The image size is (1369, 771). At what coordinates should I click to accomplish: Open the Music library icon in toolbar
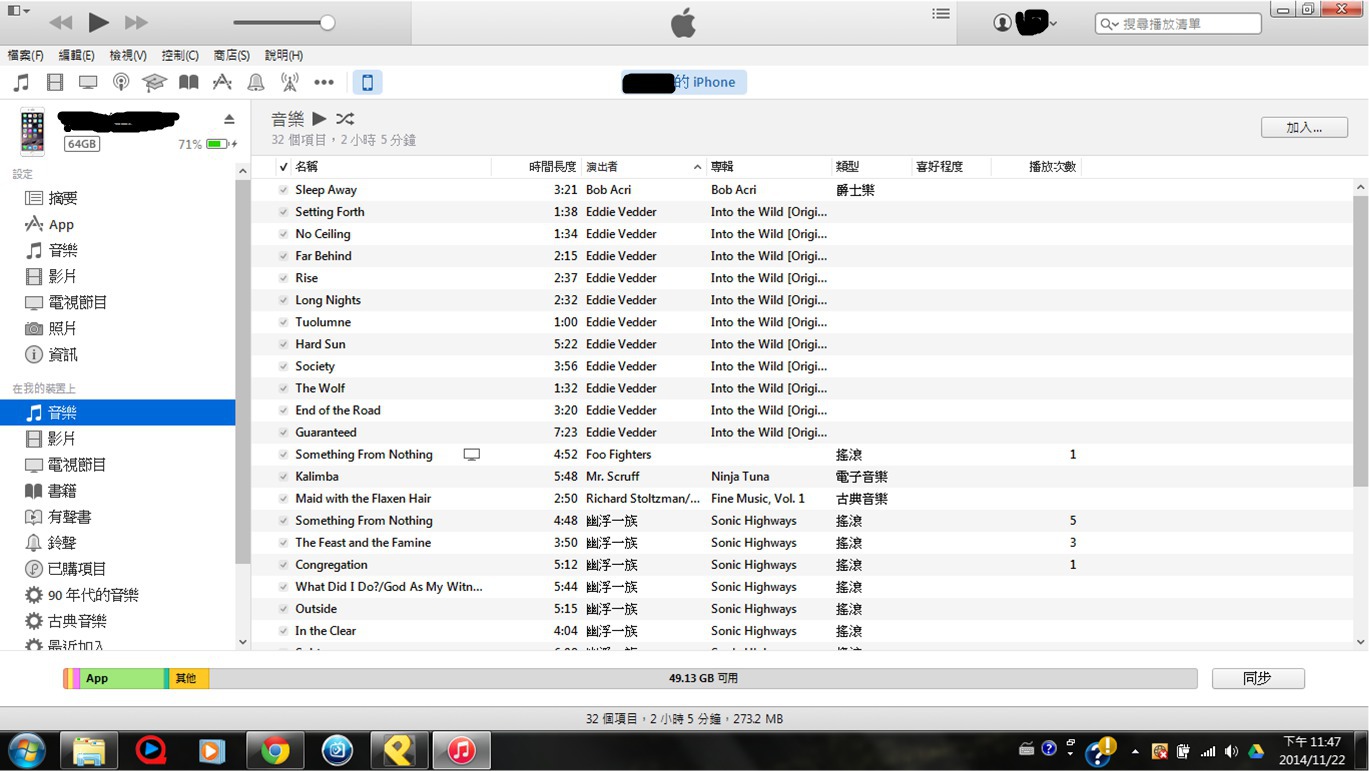[x=21, y=82]
